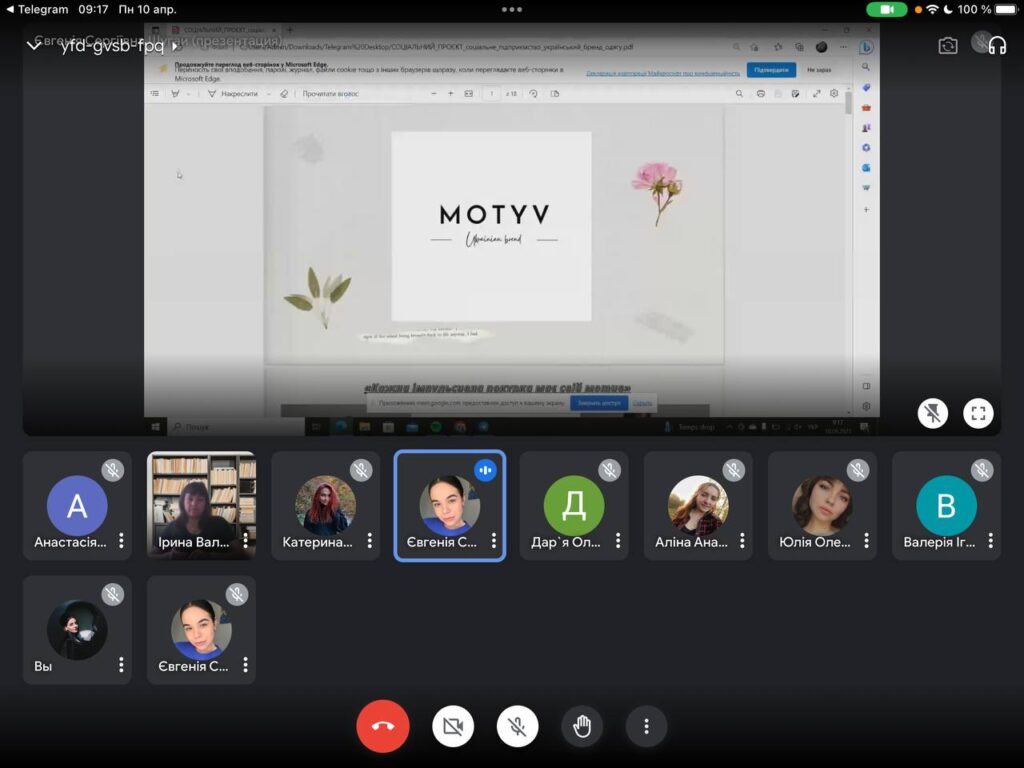Return to Telegram via the back link
The image size is (1024, 768).
37,9
